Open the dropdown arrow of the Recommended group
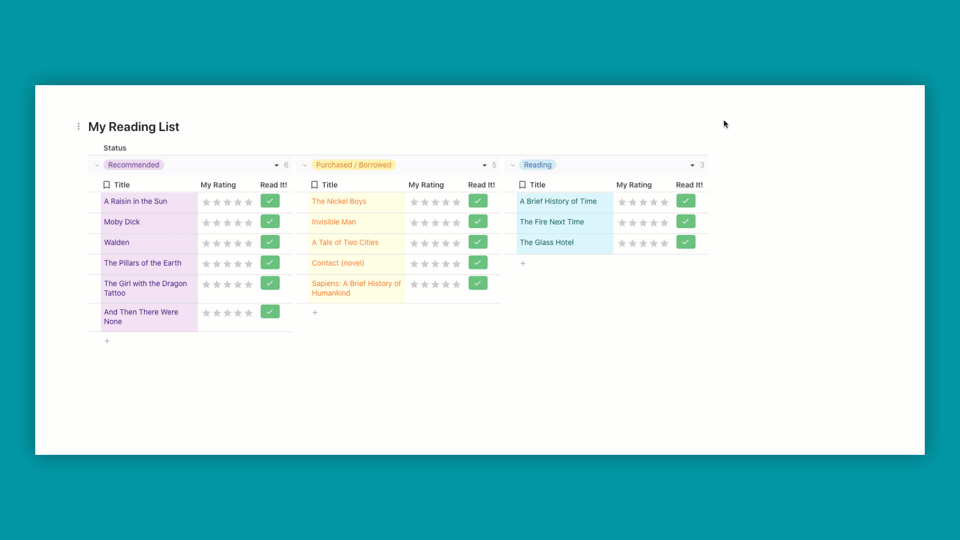The image size is (960, 540). 276,165
